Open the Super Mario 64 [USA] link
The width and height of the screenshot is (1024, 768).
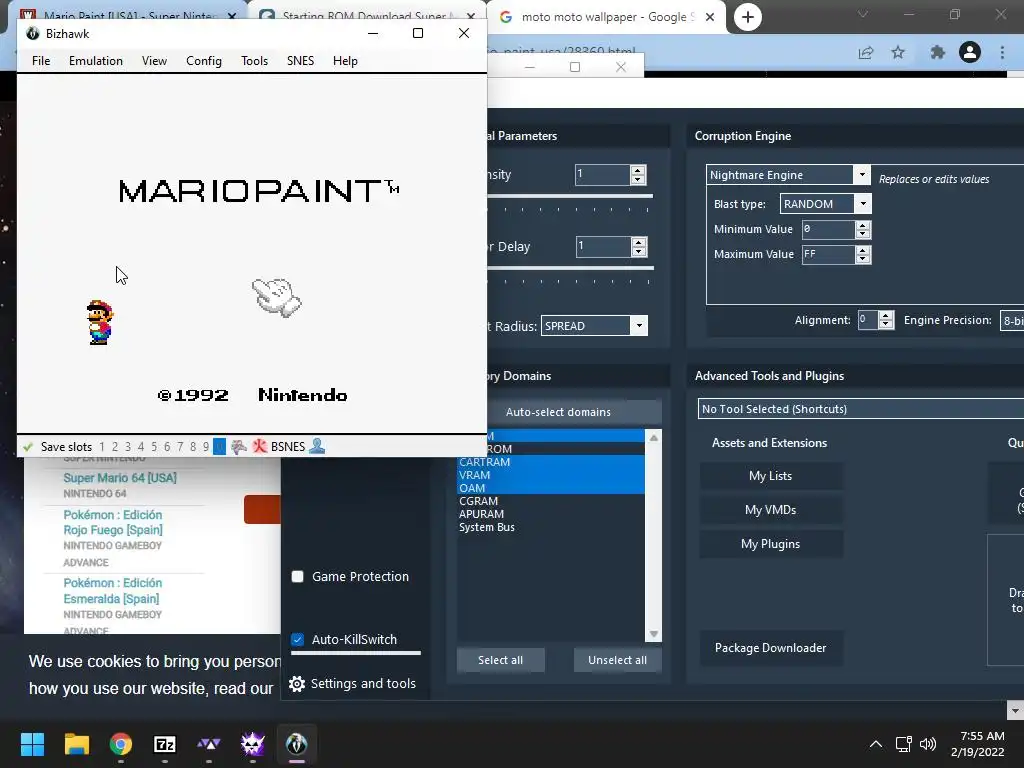click(x=120, y=478)
